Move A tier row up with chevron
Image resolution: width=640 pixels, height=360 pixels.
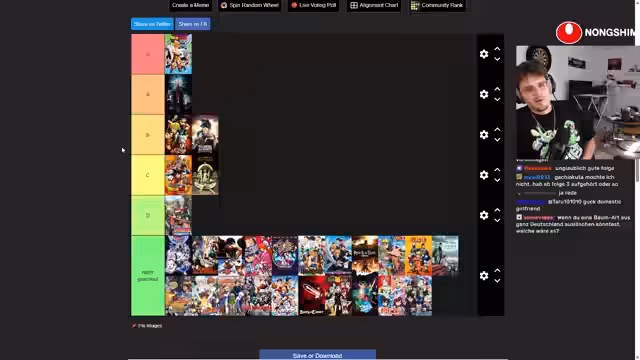(497, 89)
